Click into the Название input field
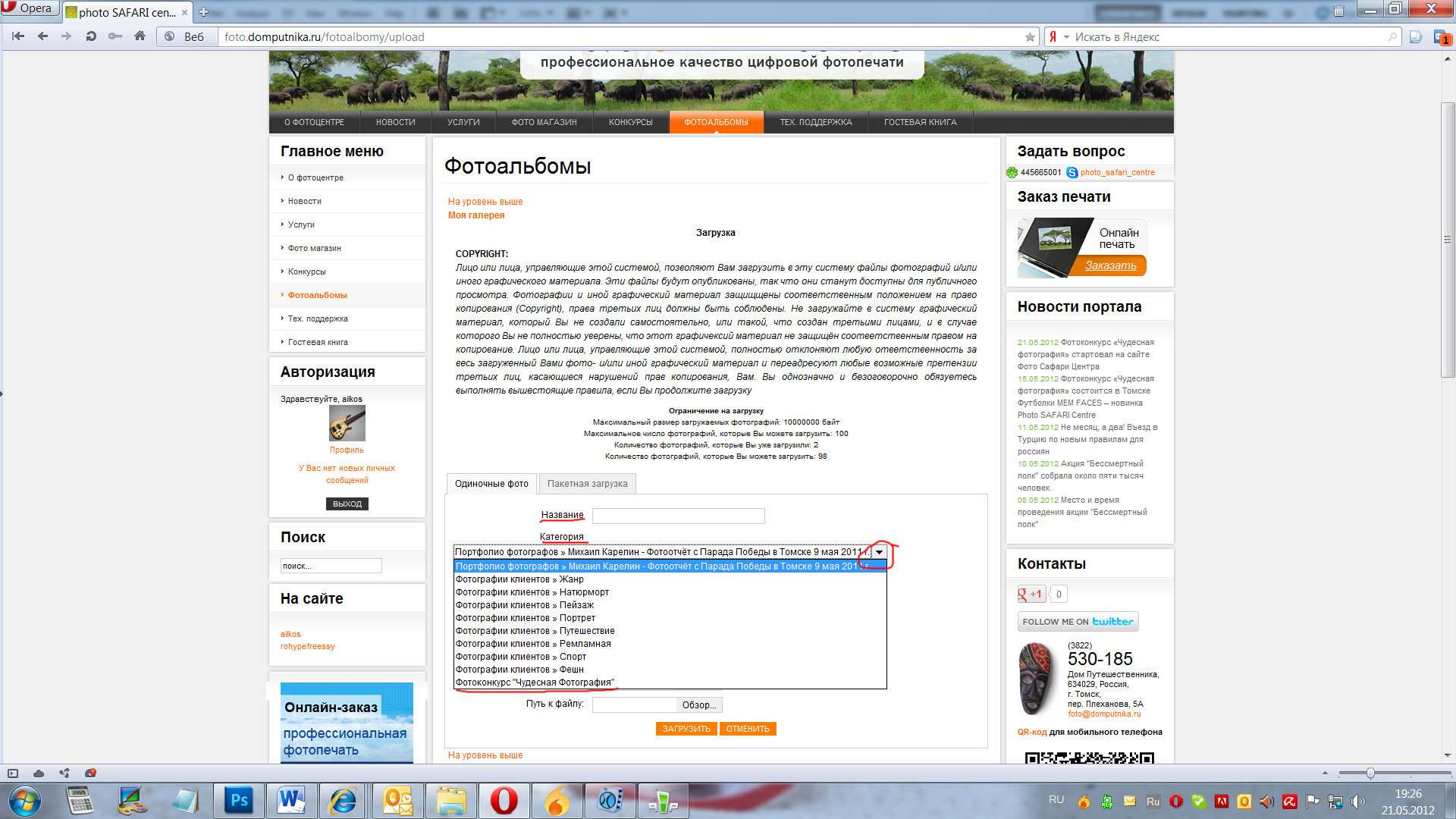Viewport: 1456px width, 819px height. click(678, 516)
